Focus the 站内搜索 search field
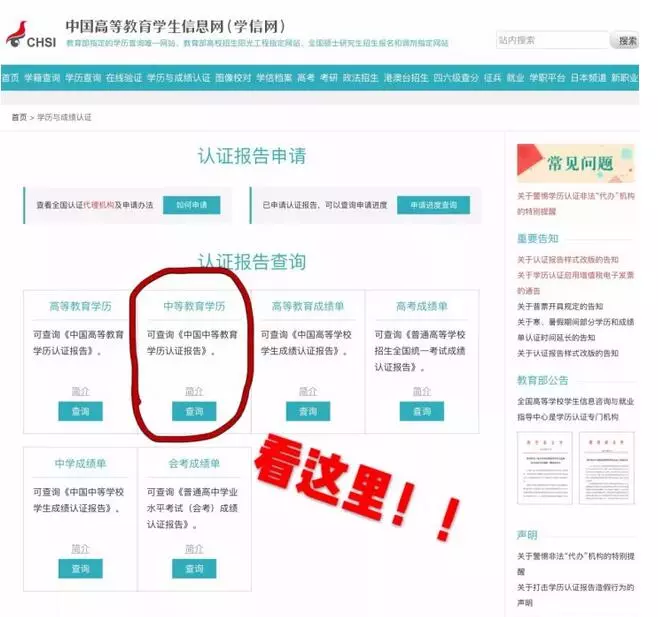 552,40
